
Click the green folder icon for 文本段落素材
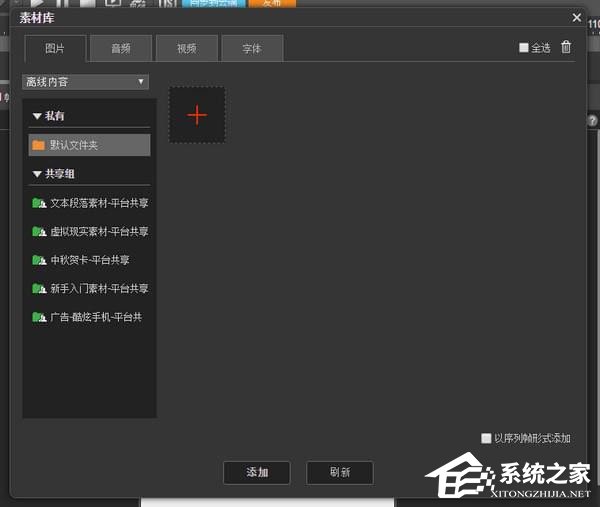[39, 203]
